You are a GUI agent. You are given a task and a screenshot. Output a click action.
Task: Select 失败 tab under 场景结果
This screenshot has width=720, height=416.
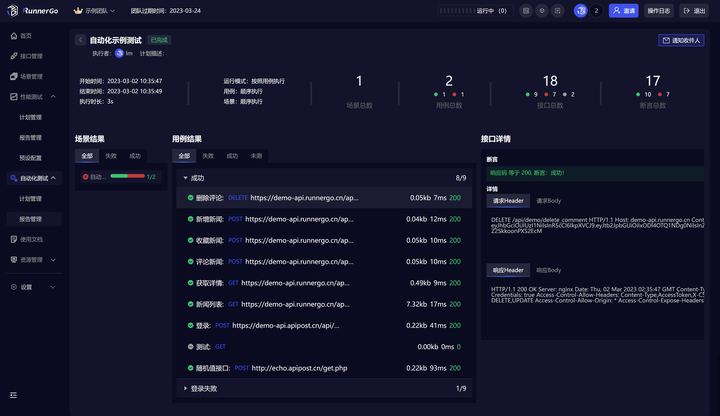click(x=111, y=156)
